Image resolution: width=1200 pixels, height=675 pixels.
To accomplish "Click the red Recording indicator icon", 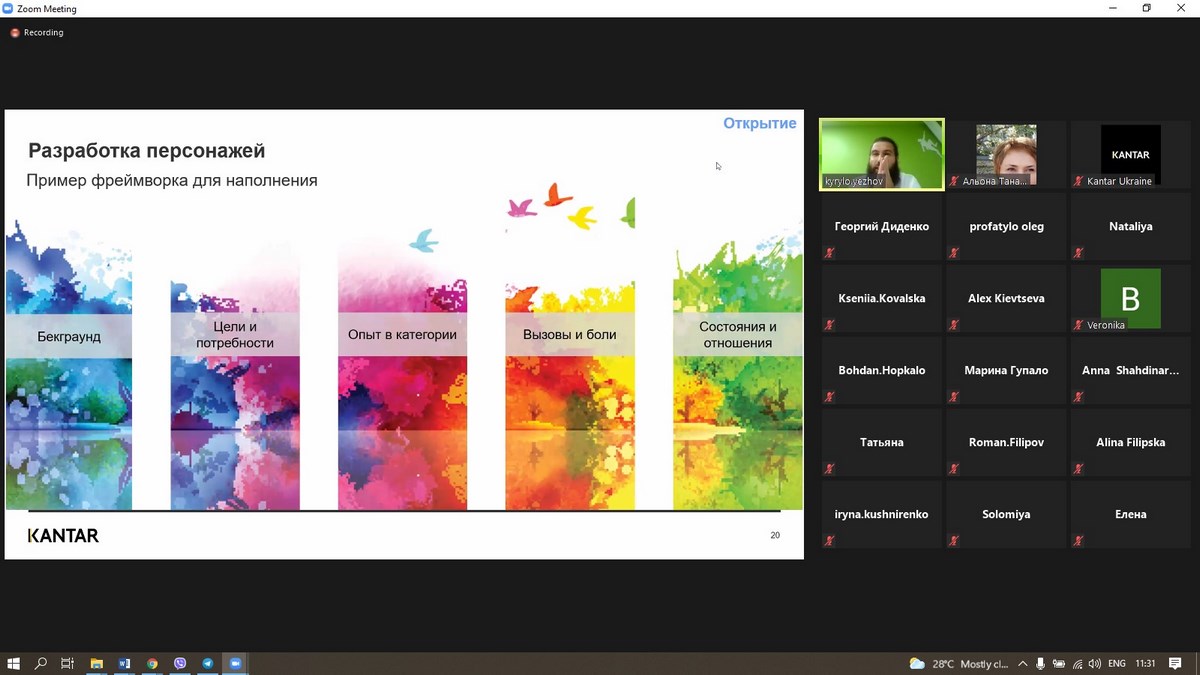I will [15, 32].
